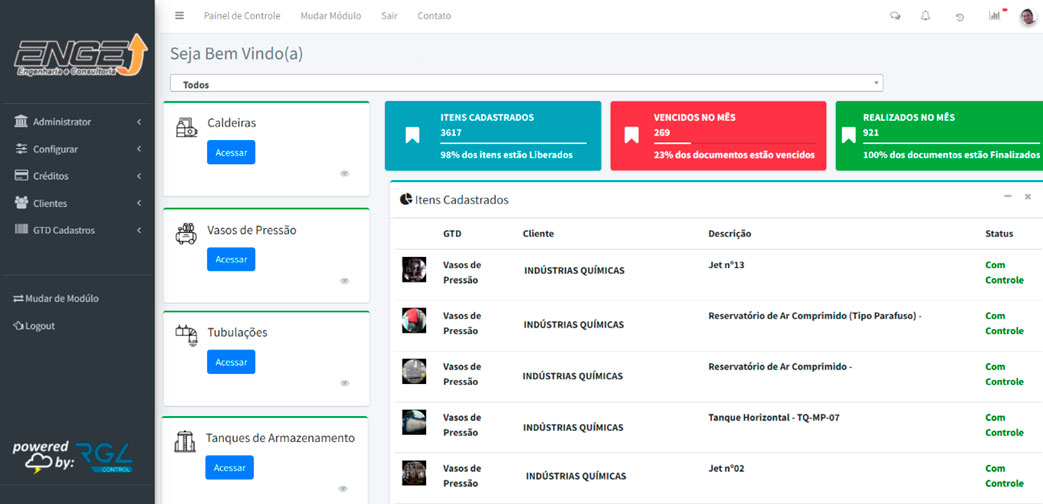Click the user profile avatar

point(1028,16)
